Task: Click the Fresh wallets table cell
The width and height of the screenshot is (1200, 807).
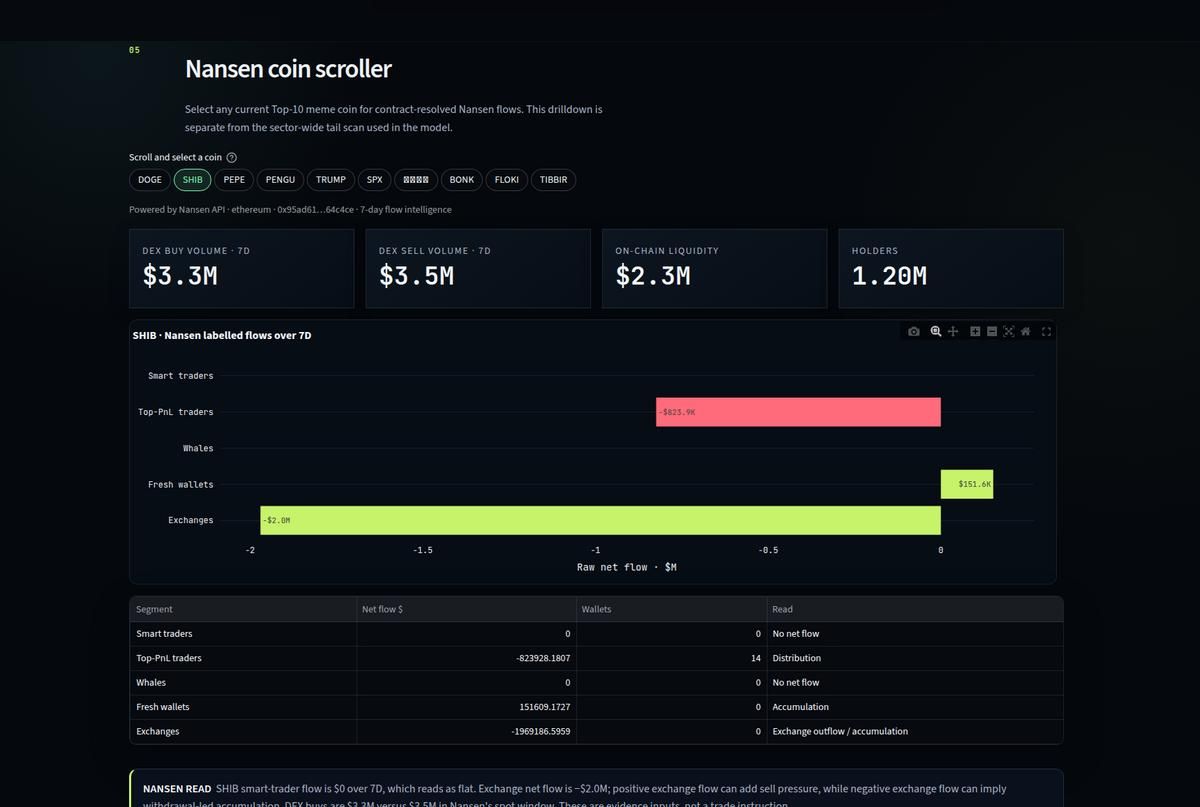Action: click(243, 707)
